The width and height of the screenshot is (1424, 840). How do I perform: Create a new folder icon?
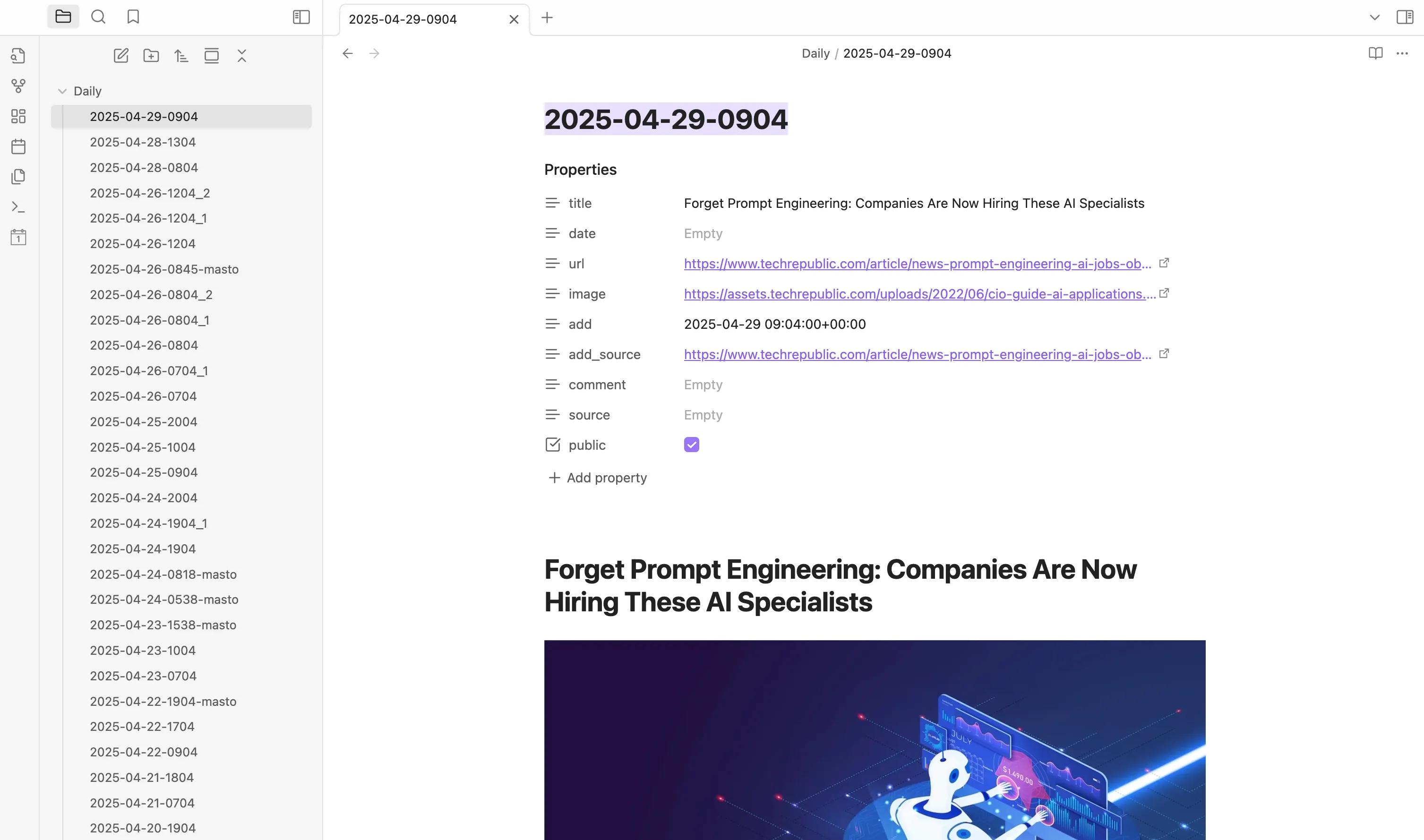pos(151,55)
